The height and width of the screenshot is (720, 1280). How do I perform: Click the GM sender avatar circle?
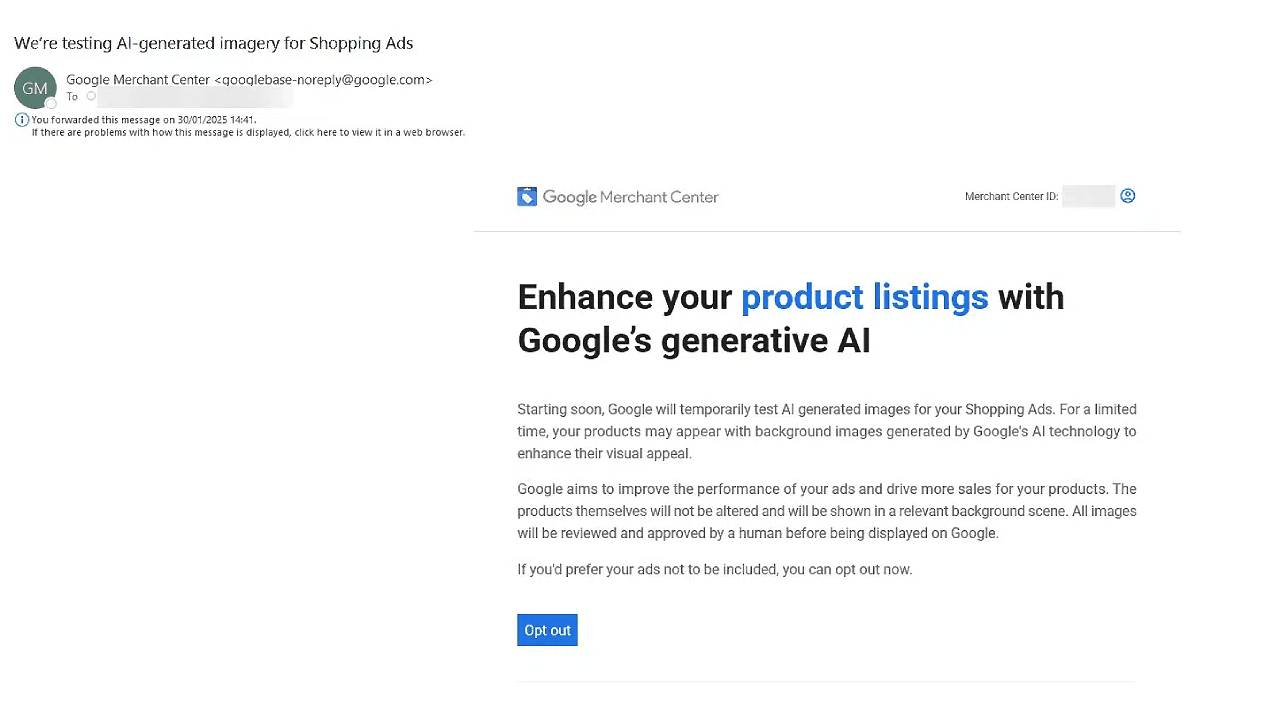(34, 87)
